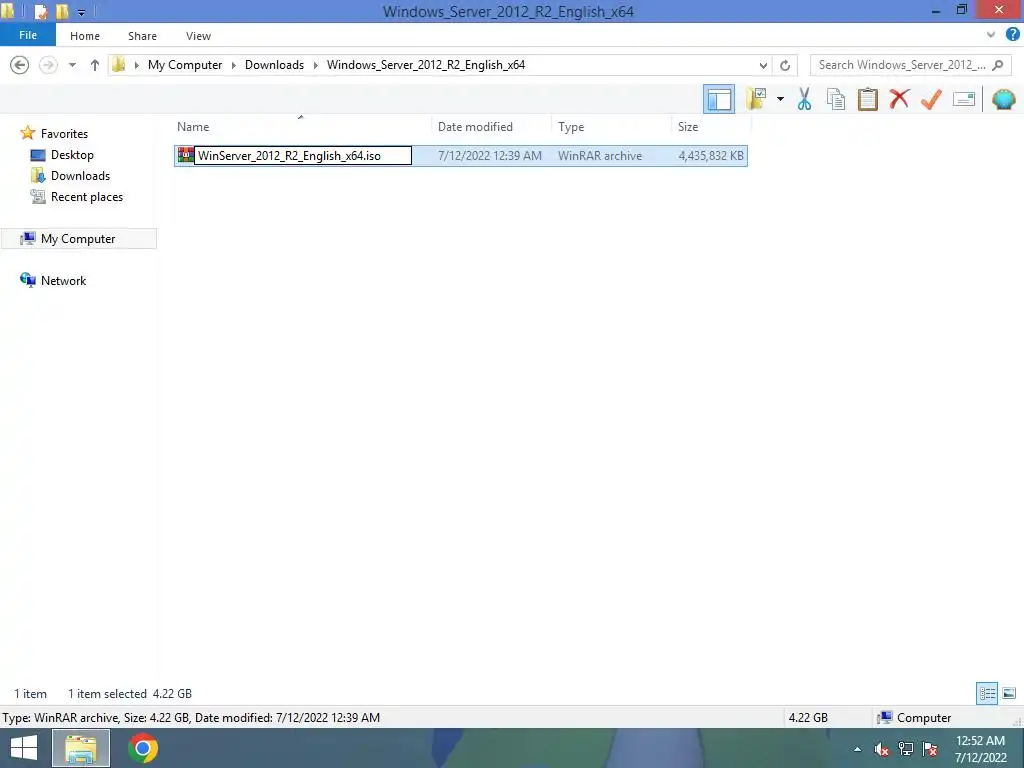The image size is (1024, 768).
Task: Open Recent places in the navigation pane
Action: pos(87,197)
